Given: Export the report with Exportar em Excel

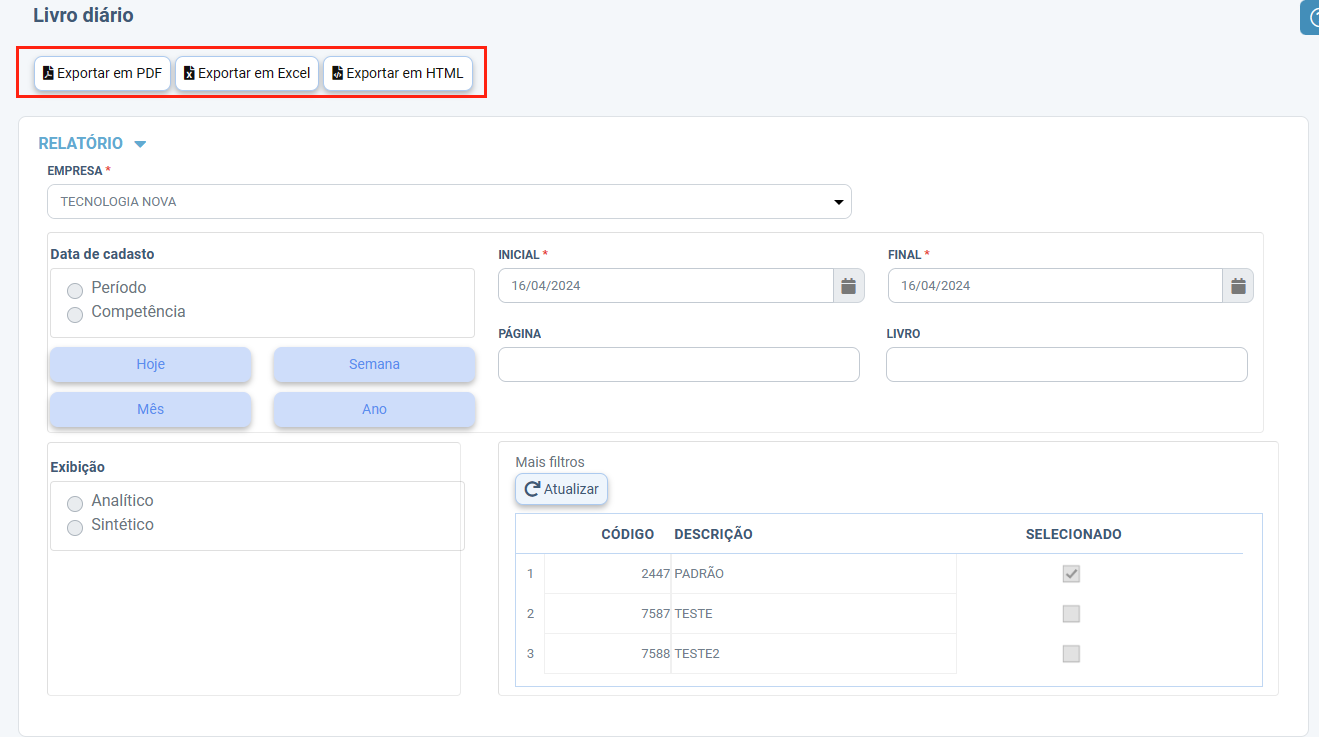Looking at the screenshot, I should click(x=247, y=73).
